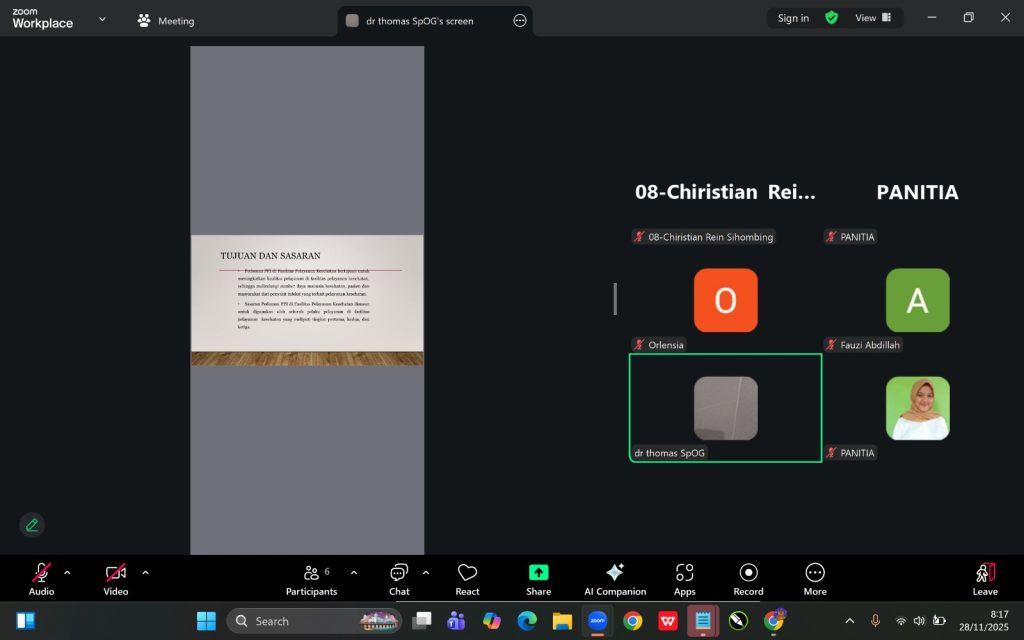Expand video settings caret beside Video
This screenshot has height=640, width=1024.
145,573
